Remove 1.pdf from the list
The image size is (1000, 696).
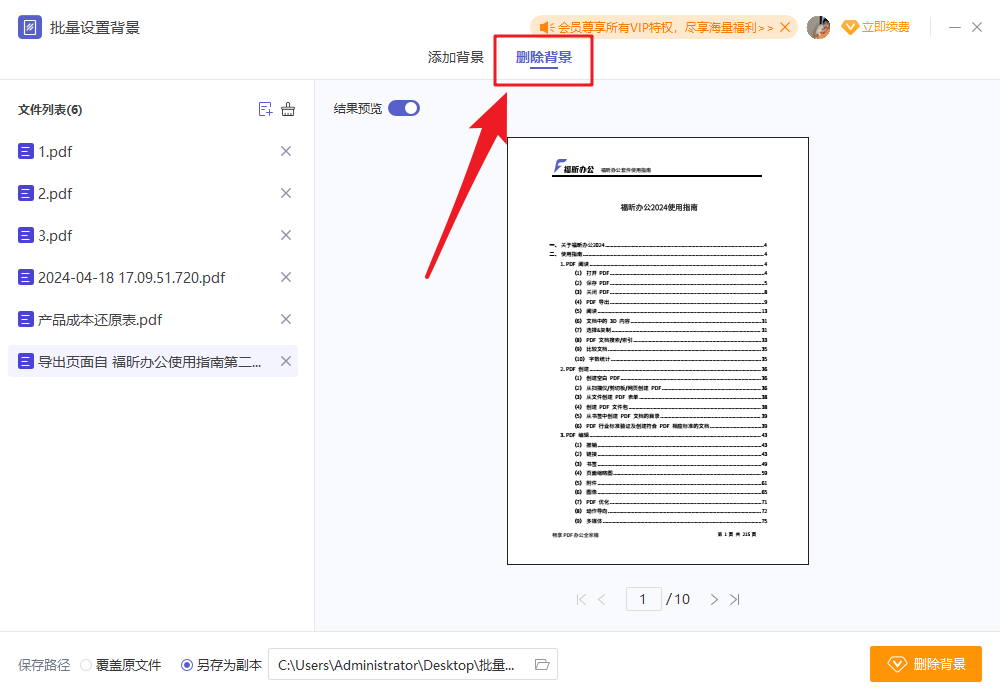[286, 151]
